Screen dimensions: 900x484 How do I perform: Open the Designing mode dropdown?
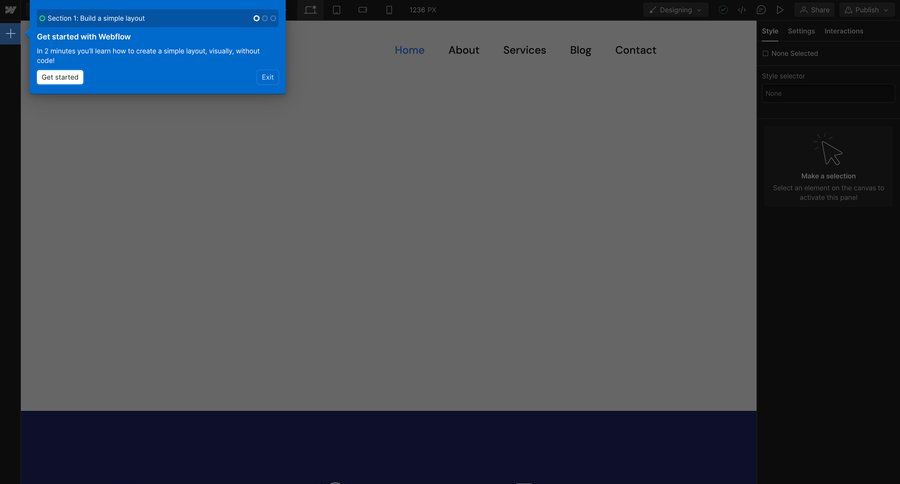[676, 10]
